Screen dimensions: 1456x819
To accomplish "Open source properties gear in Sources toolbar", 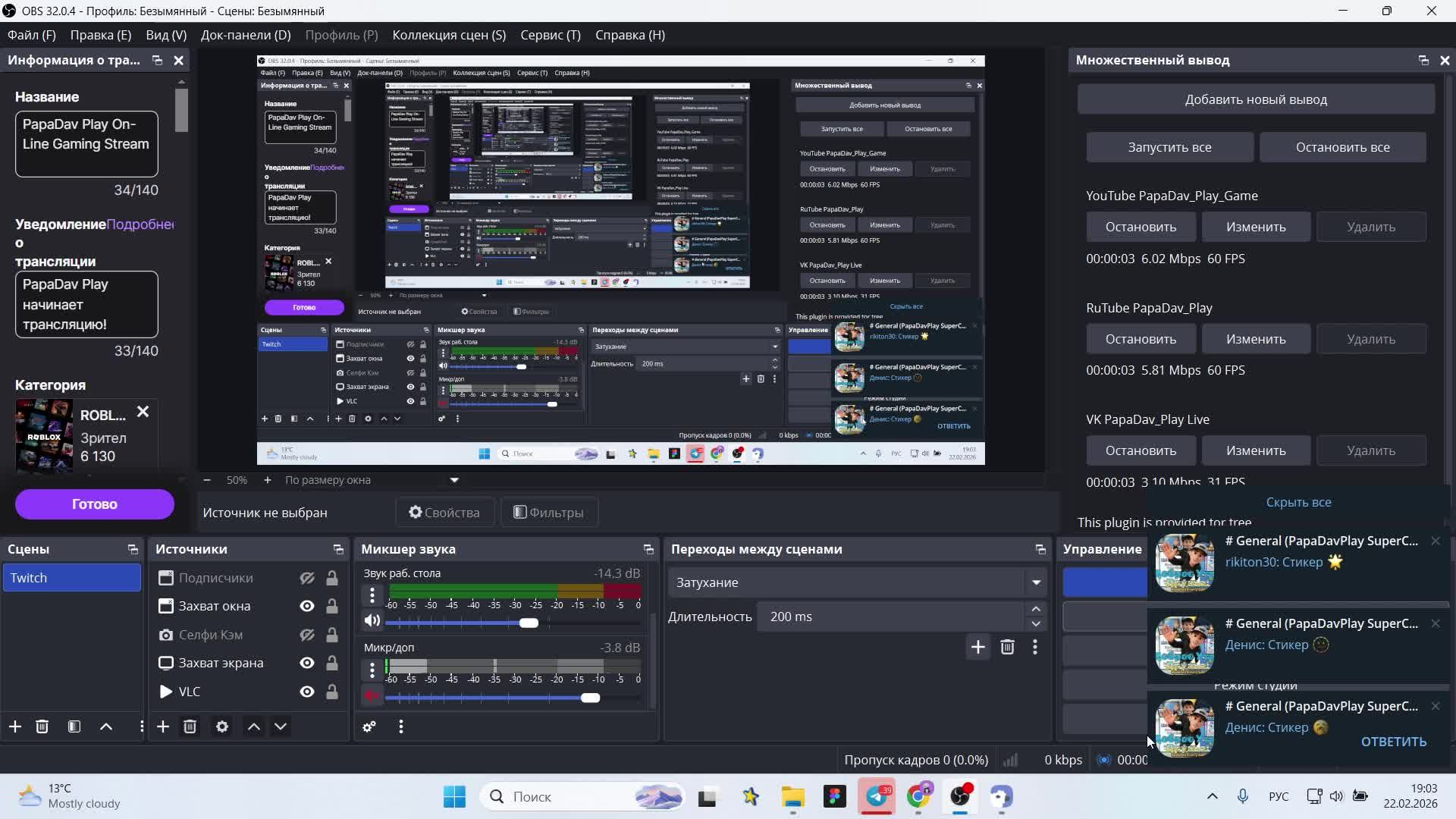I will pos(221,726).
